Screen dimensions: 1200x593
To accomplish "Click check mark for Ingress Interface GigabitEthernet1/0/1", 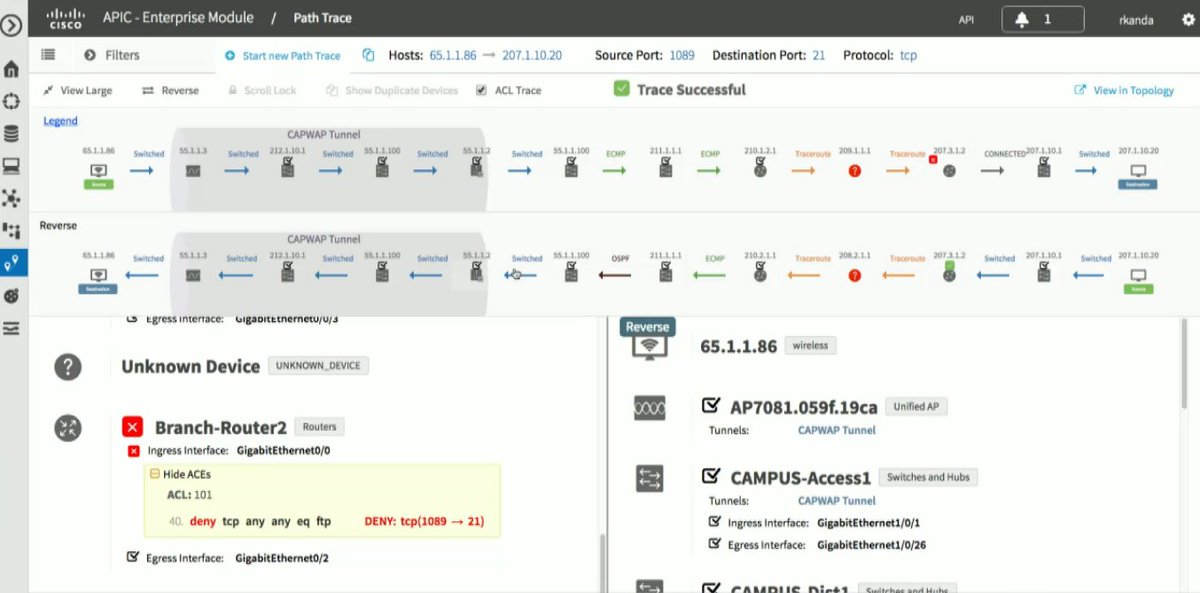I will tap(714, 521).
